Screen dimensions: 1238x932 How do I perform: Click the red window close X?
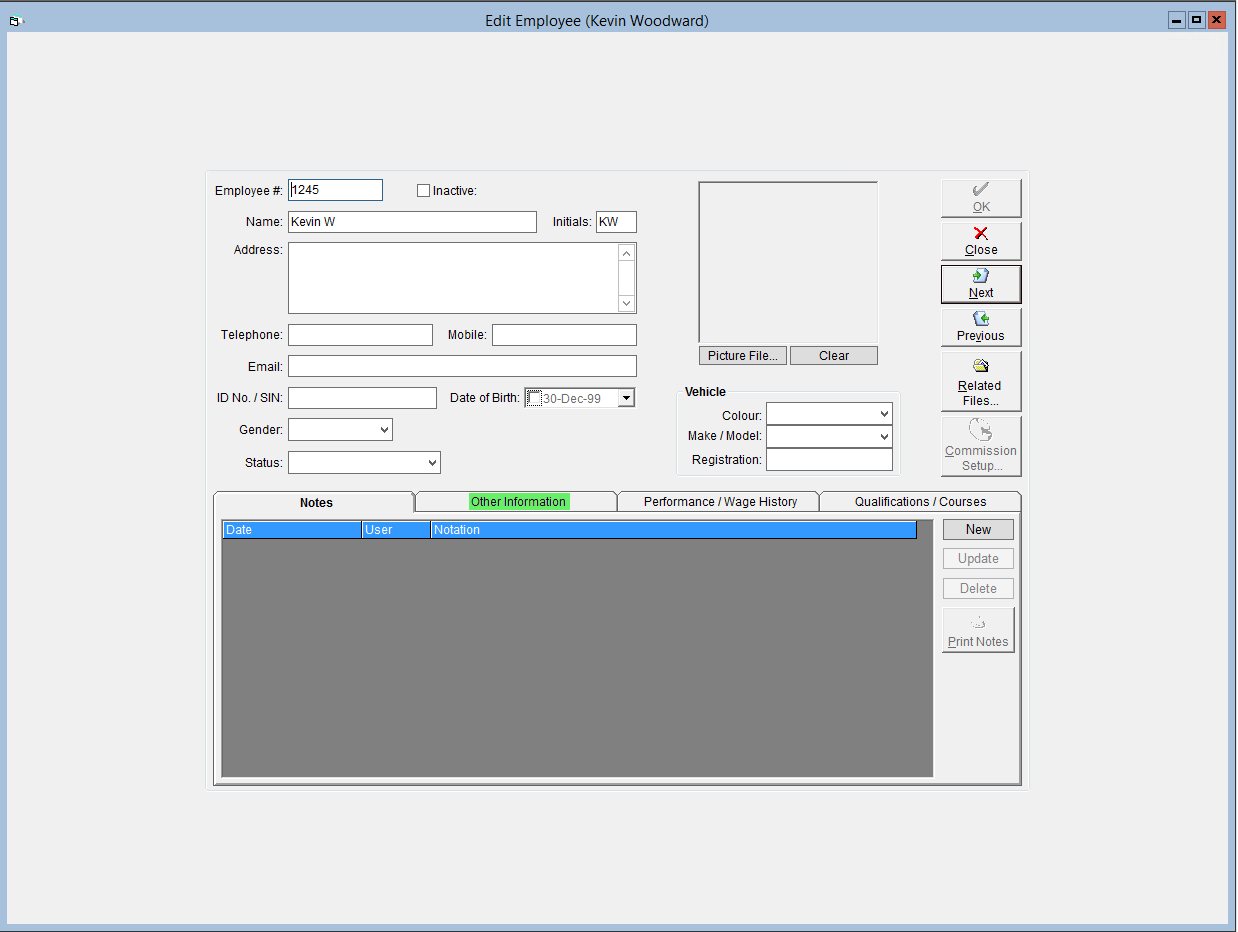1217,20
